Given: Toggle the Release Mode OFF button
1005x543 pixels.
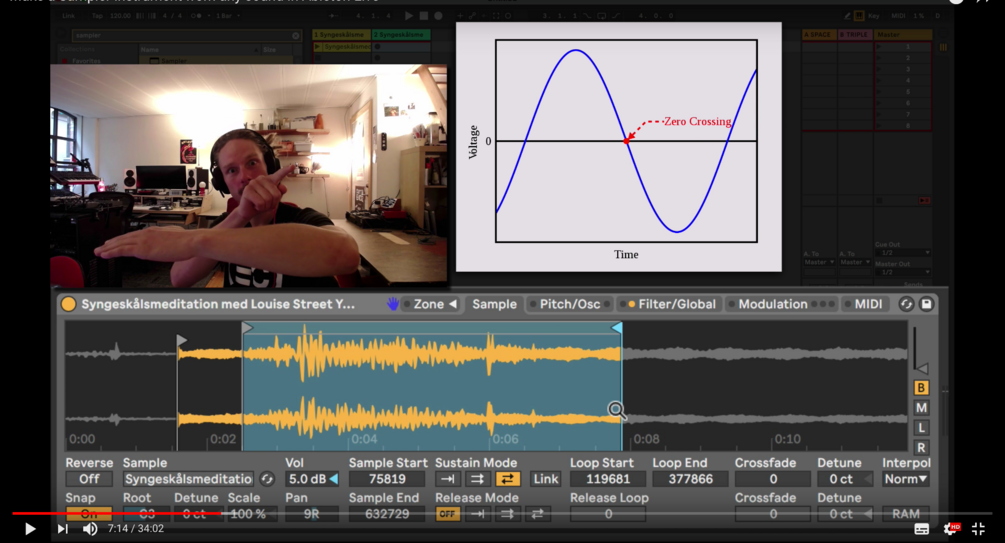Looking at the screenshot, I should point(447,514).
